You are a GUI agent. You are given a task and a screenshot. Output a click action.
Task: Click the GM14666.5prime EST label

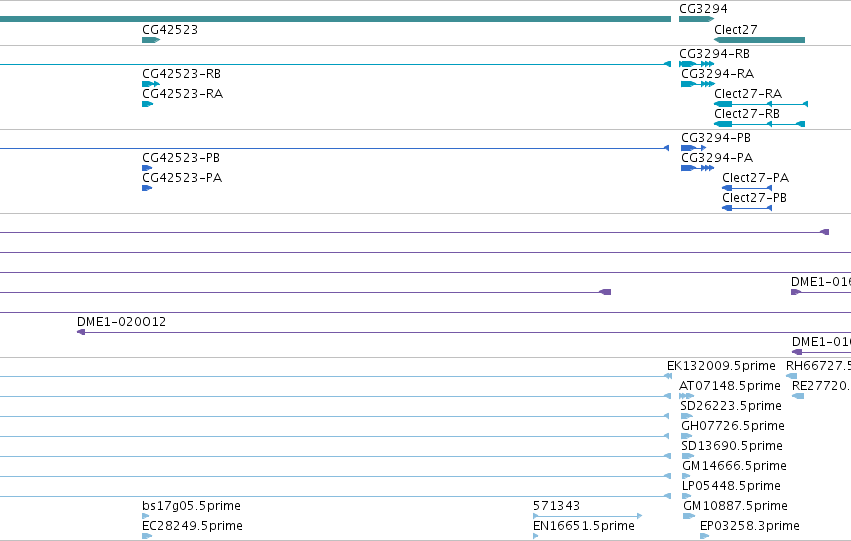point(734,466)
